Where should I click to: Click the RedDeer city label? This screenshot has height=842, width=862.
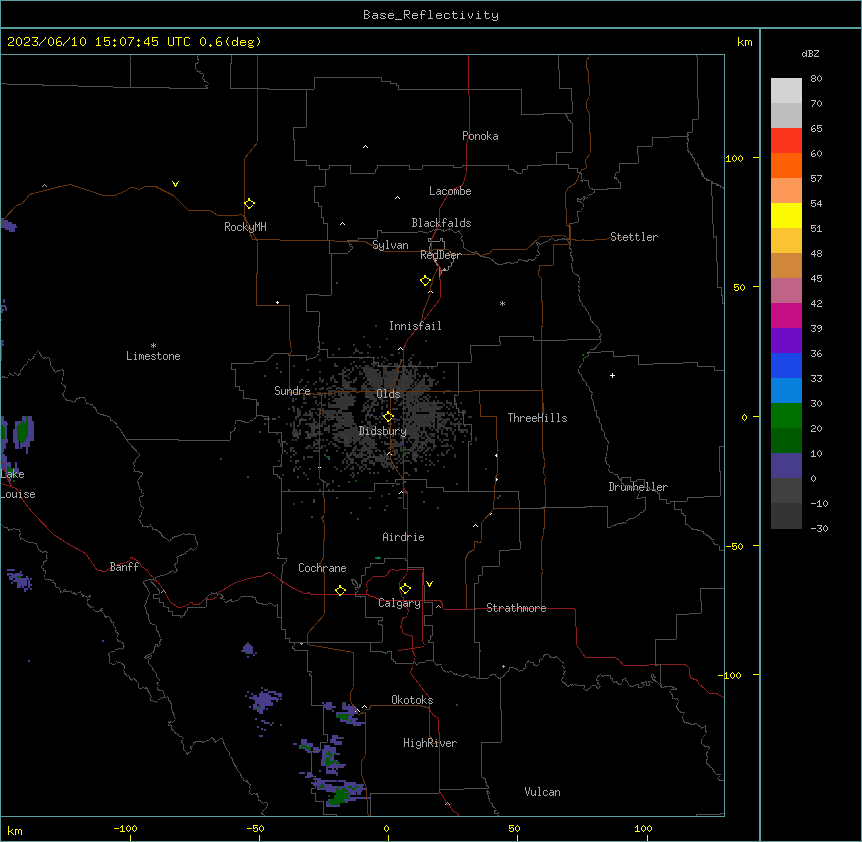pyautogui.click(x=440, y=255)
